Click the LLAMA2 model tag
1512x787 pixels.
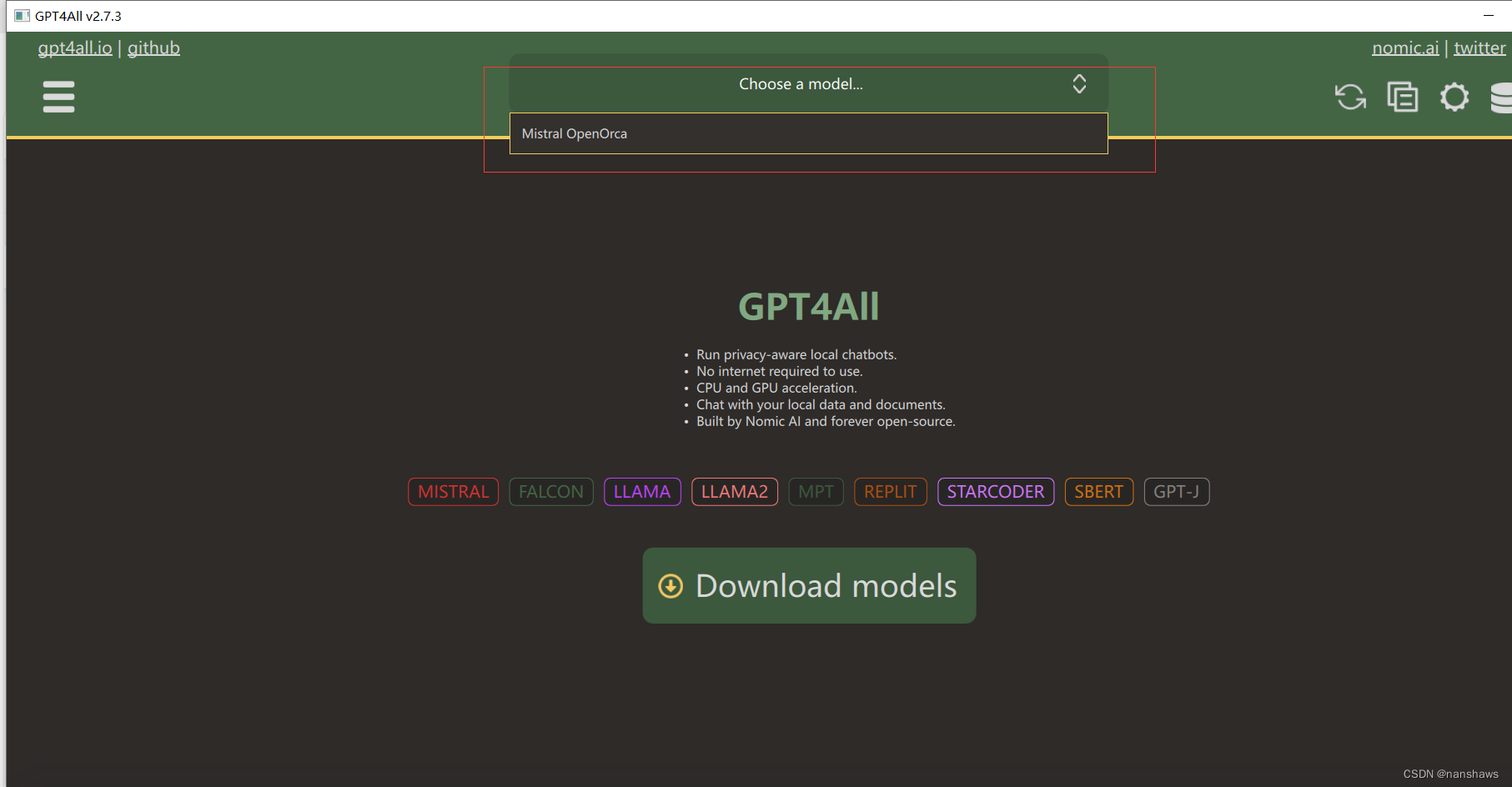735,492
